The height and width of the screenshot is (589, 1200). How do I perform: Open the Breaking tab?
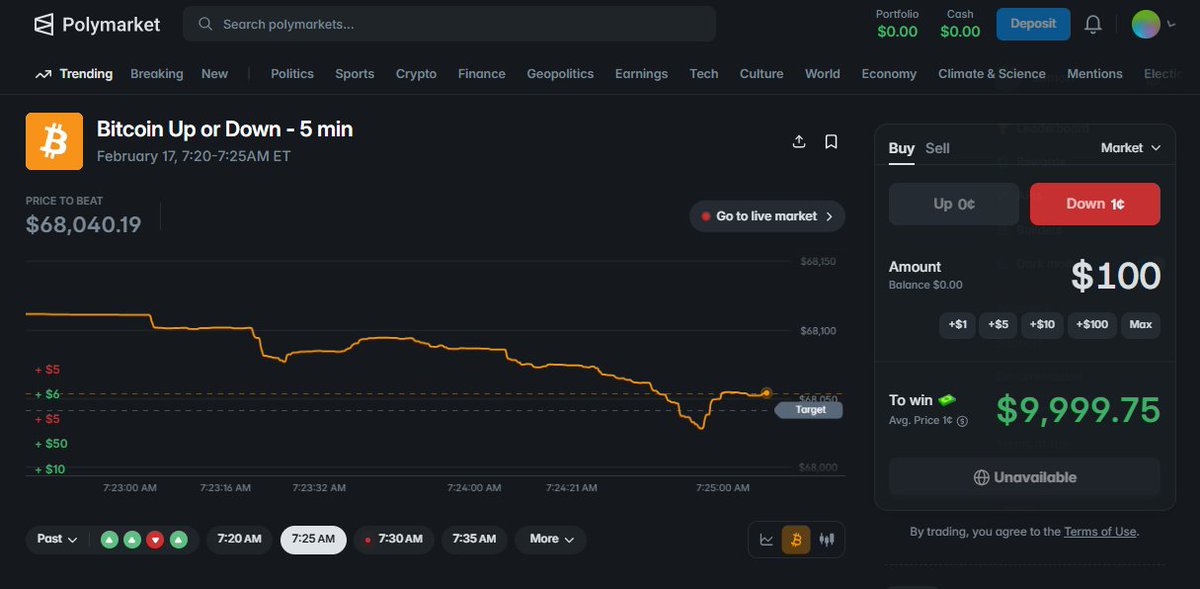(x=157, y=74)
